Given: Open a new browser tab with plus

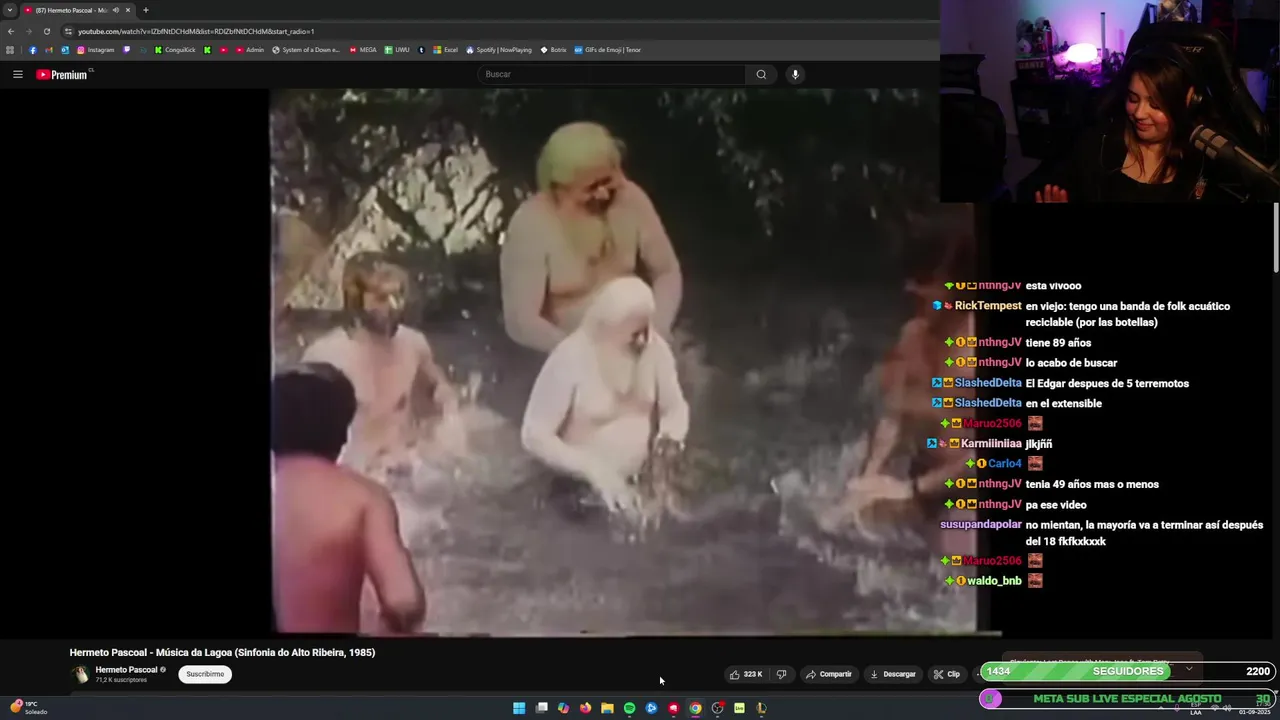Looking at the screenshot, I should [x=145, y=10].
